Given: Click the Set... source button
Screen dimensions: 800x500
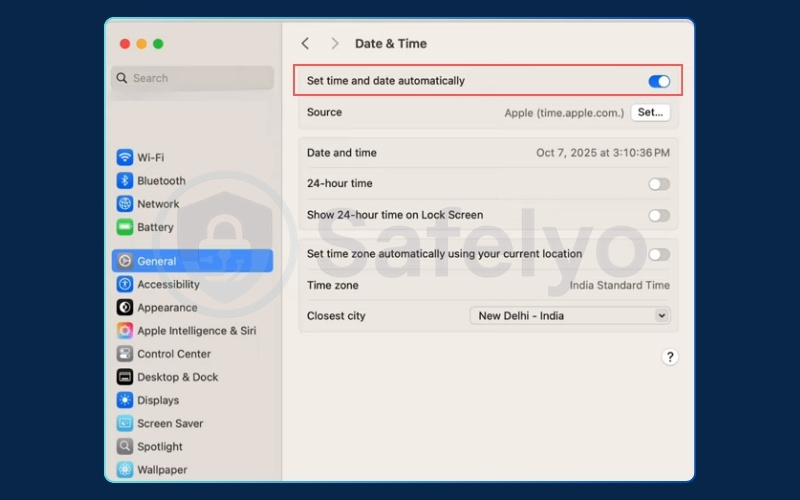Looking at the screenshot, I should (651, 112).
